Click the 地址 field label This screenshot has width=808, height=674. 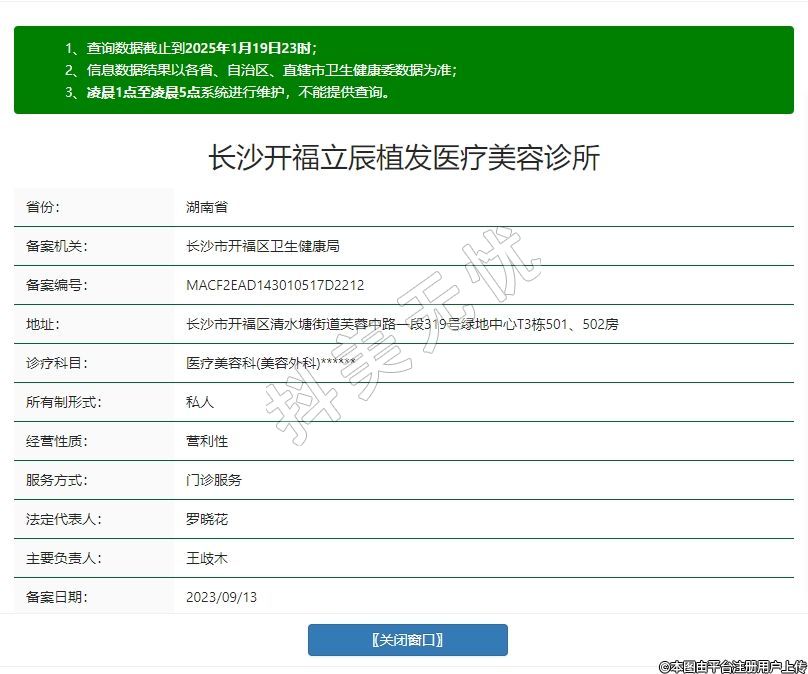click(43, 324)
